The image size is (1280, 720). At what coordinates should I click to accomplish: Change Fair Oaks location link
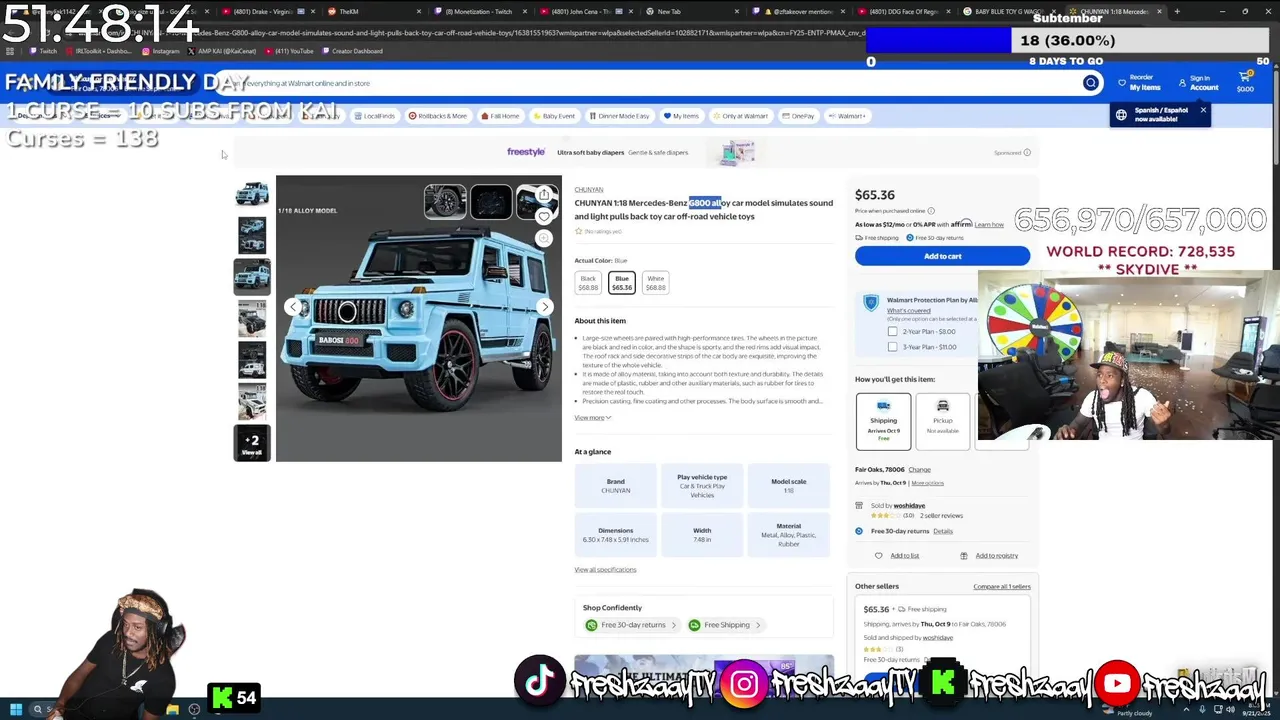[919, 470]
